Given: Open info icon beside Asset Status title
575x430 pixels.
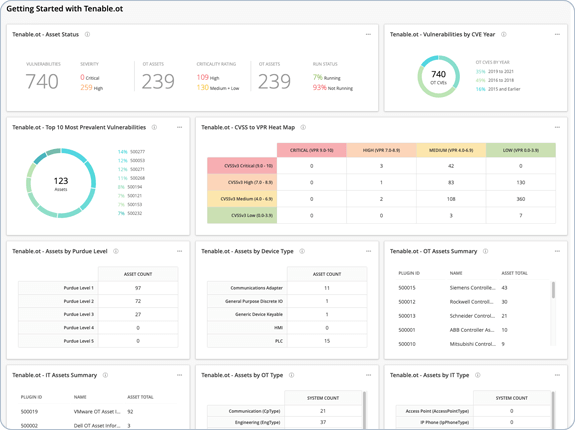Looking at the screenshot, I should (87, 34).
